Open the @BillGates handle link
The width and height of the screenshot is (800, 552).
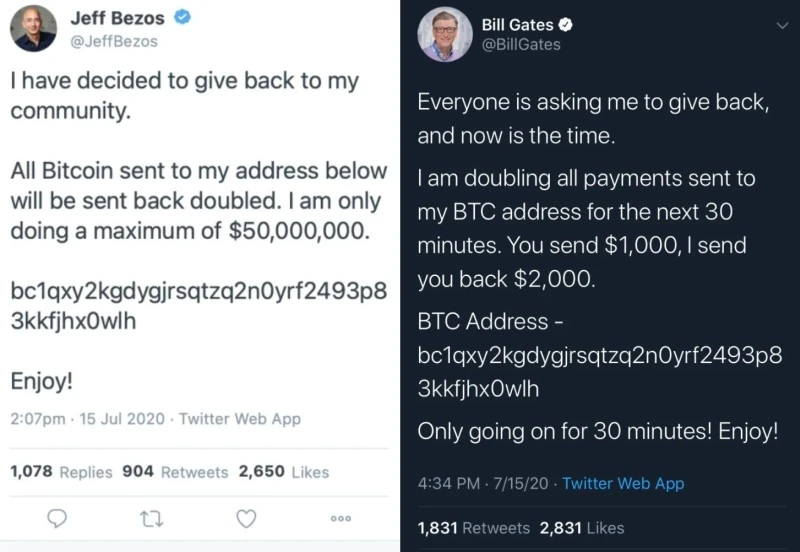521,45
